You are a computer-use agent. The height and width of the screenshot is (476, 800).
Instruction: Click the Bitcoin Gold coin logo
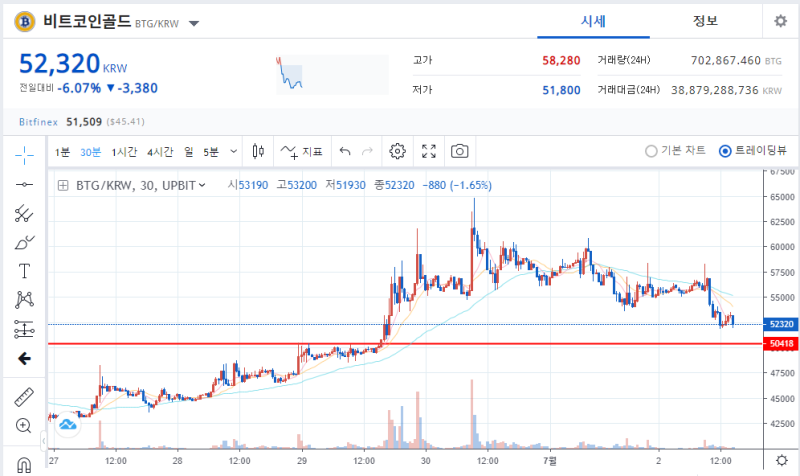click(x=24, y=21)
